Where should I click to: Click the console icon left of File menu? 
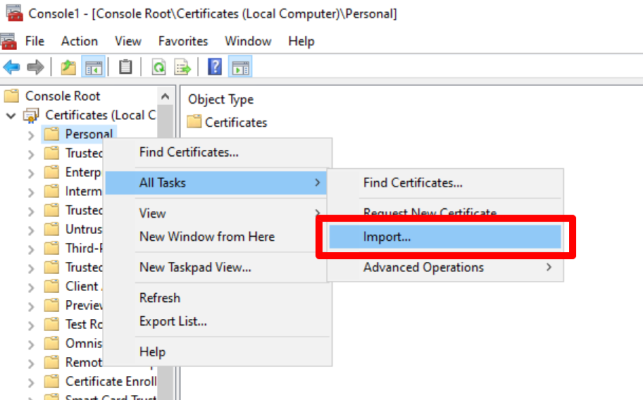pyautogui.click(x=9, y=41)
